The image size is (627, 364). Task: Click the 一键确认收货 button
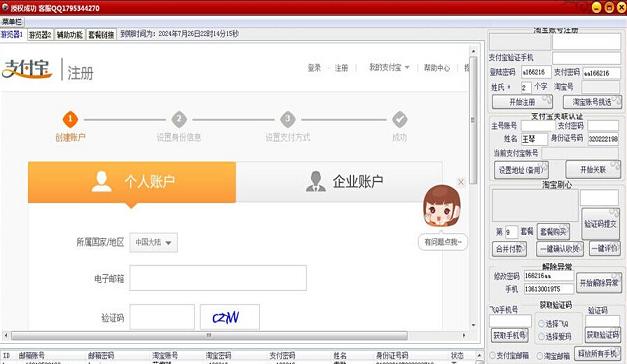(559, 249)
